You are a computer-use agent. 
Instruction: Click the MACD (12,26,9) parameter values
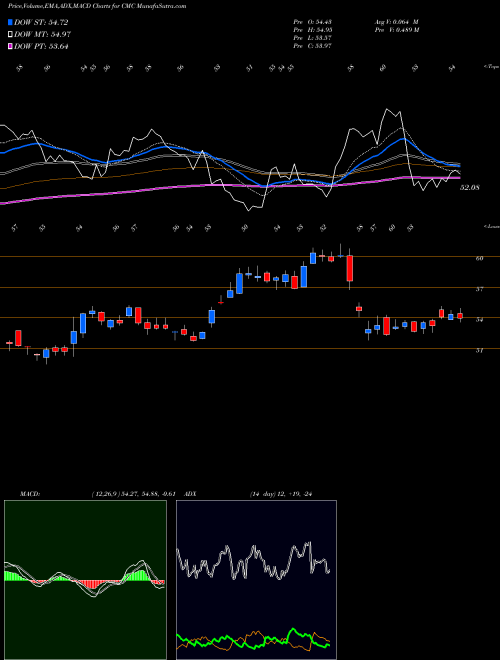click(x=133, y=494)
